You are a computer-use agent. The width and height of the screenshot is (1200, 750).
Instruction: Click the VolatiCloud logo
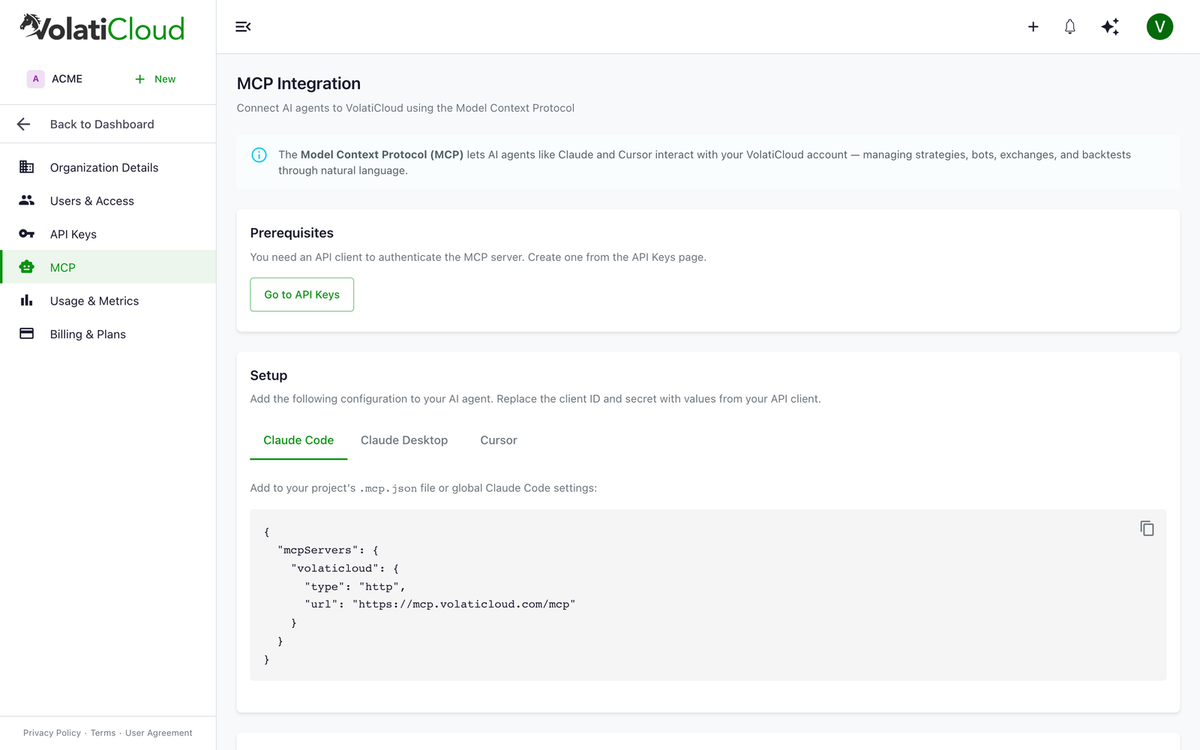coord(102,27)
